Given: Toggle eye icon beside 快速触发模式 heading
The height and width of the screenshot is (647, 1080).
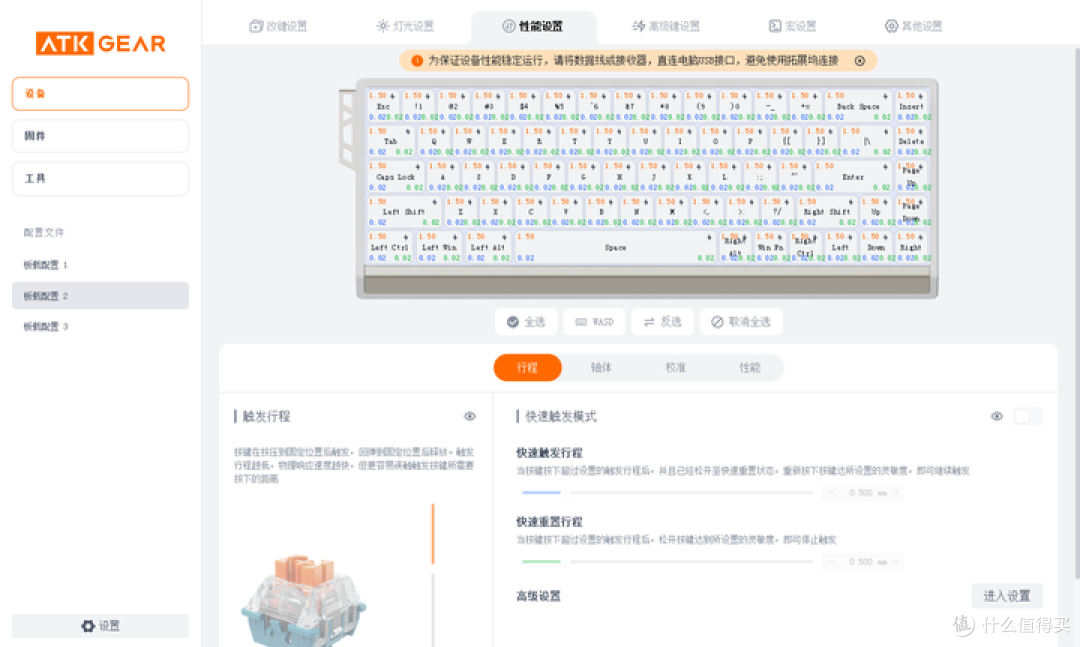Looking at the screenshot, I should [997, 416].
